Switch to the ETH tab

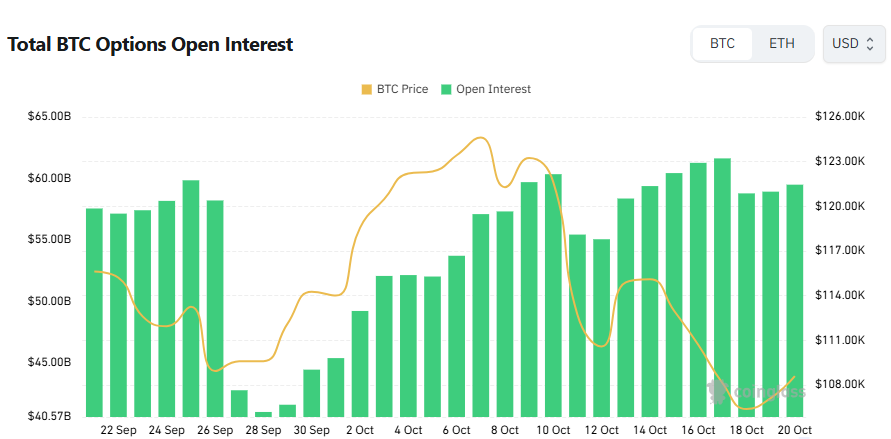click(x=782, y=44)
